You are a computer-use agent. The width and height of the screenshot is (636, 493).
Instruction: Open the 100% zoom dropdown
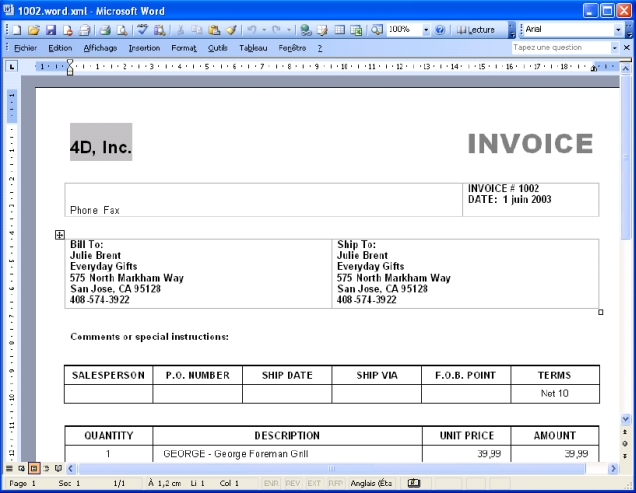coord(426,30)
